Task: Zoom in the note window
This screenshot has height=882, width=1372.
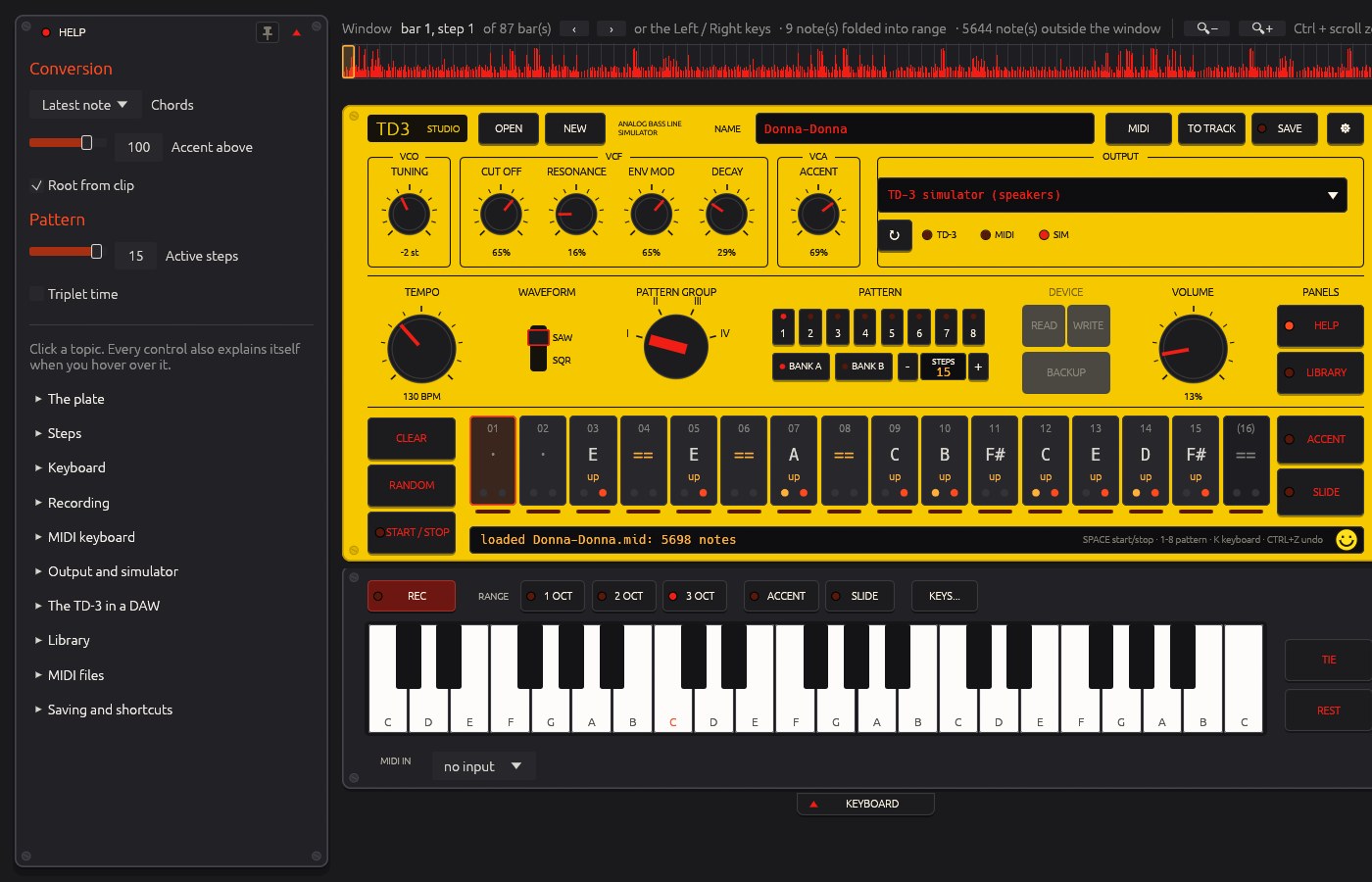Action: [1262, 29]
